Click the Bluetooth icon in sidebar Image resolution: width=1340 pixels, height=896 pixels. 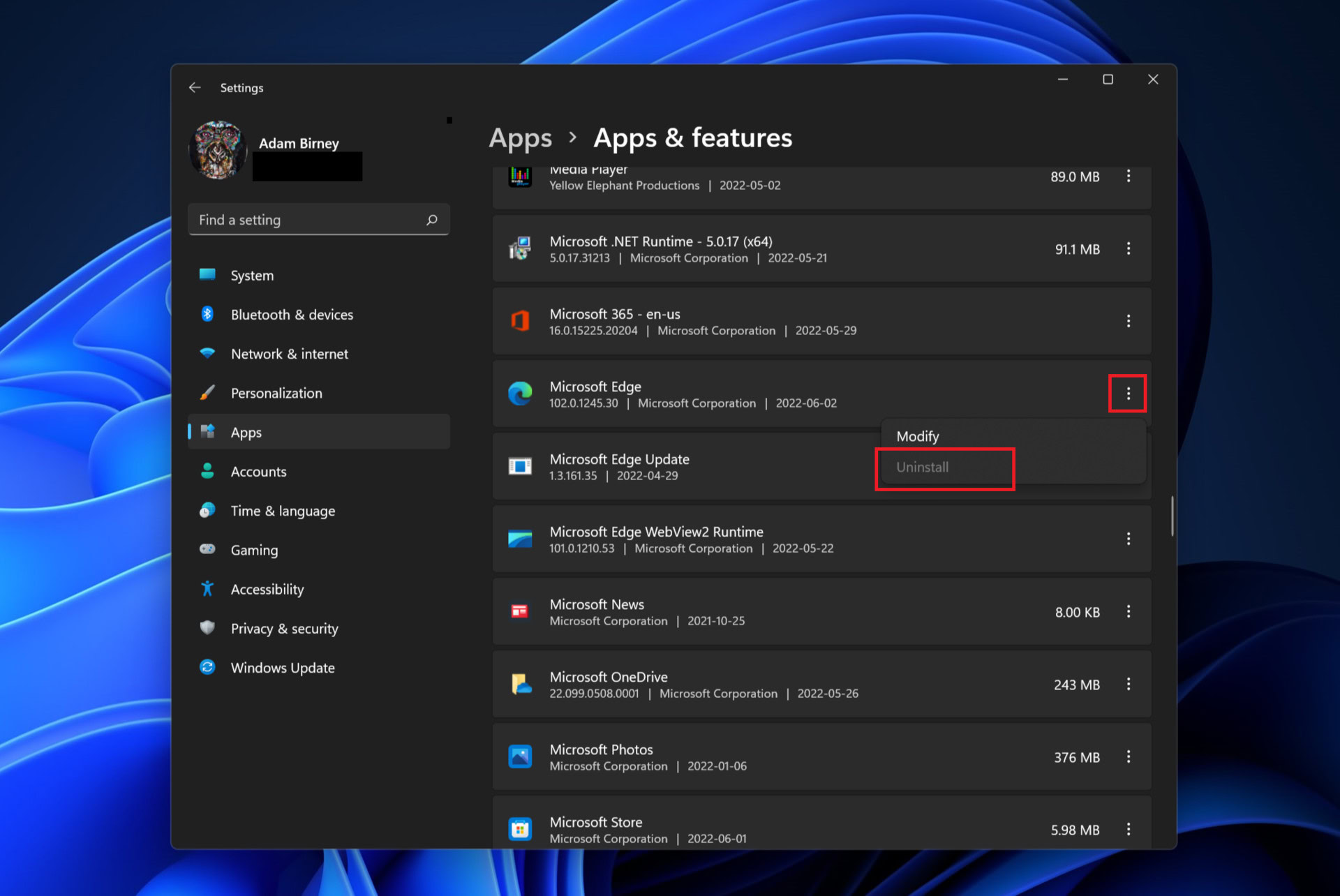[207, 314]
